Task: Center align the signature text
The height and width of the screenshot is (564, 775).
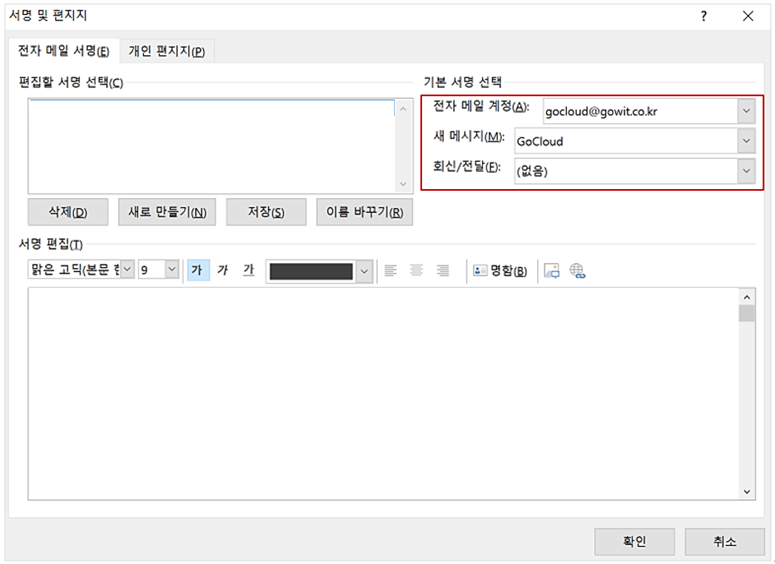Action: click(416, 271)
